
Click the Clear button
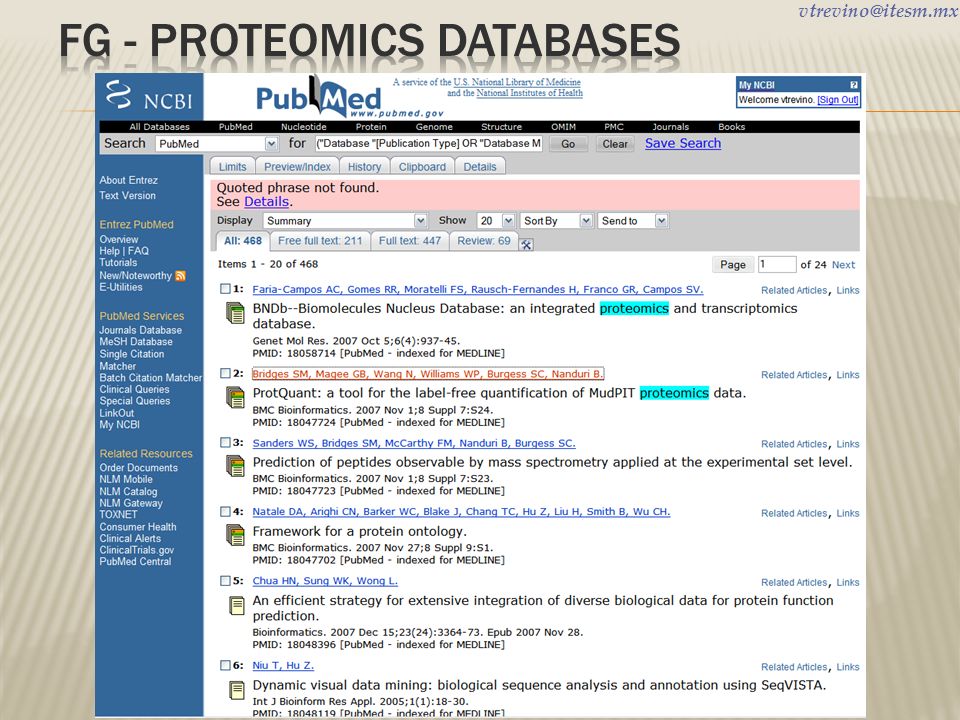[x=615, y=144]
